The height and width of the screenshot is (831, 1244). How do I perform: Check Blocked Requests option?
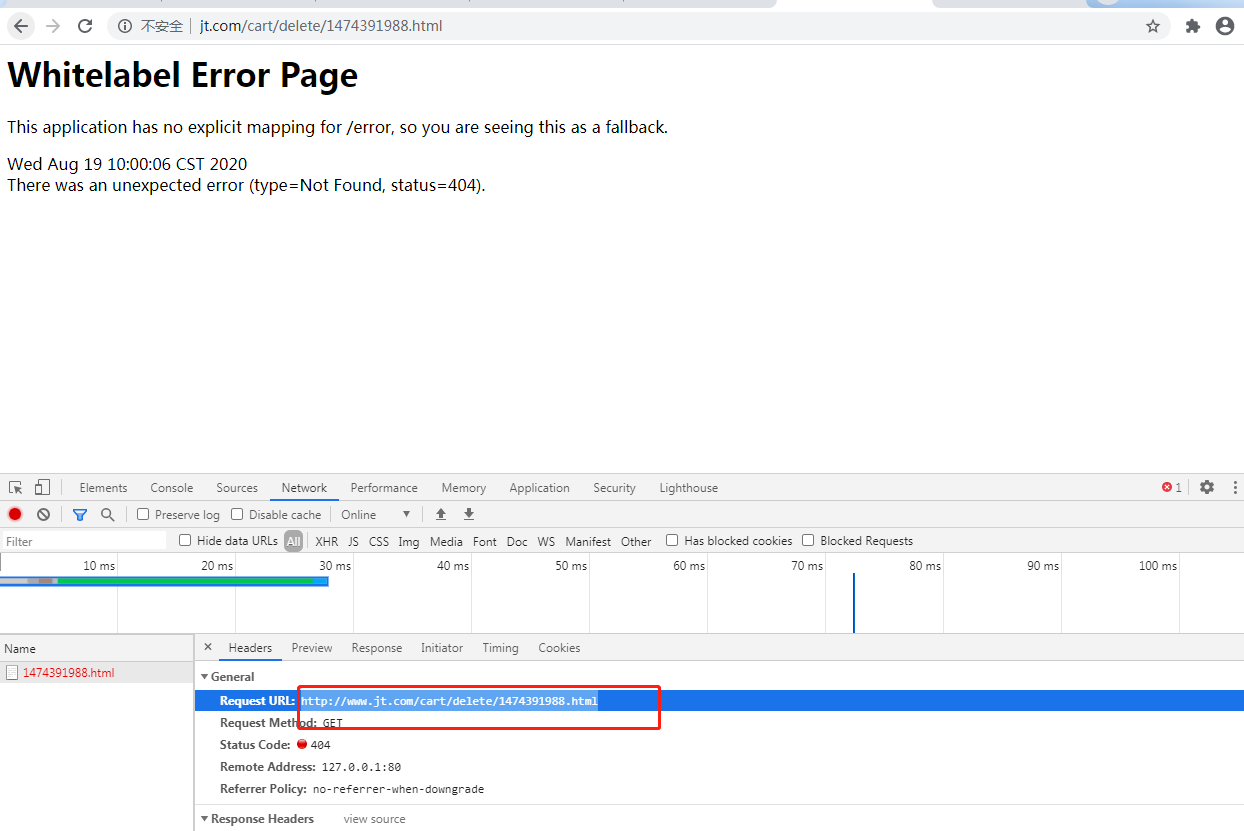pos(808,540)
